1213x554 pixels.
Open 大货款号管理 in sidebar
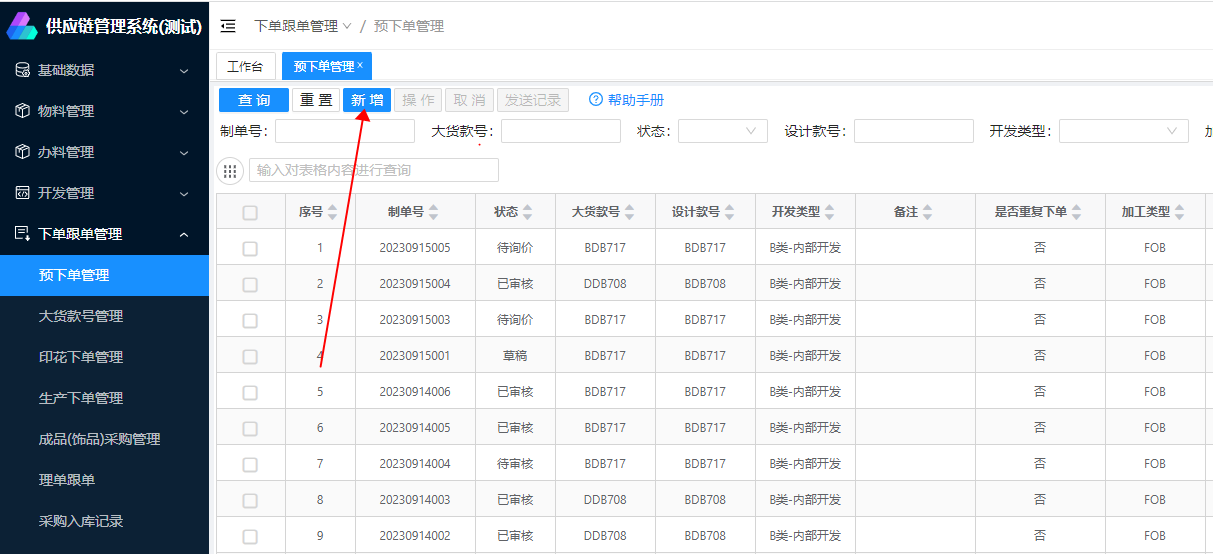tap(81, 316)
